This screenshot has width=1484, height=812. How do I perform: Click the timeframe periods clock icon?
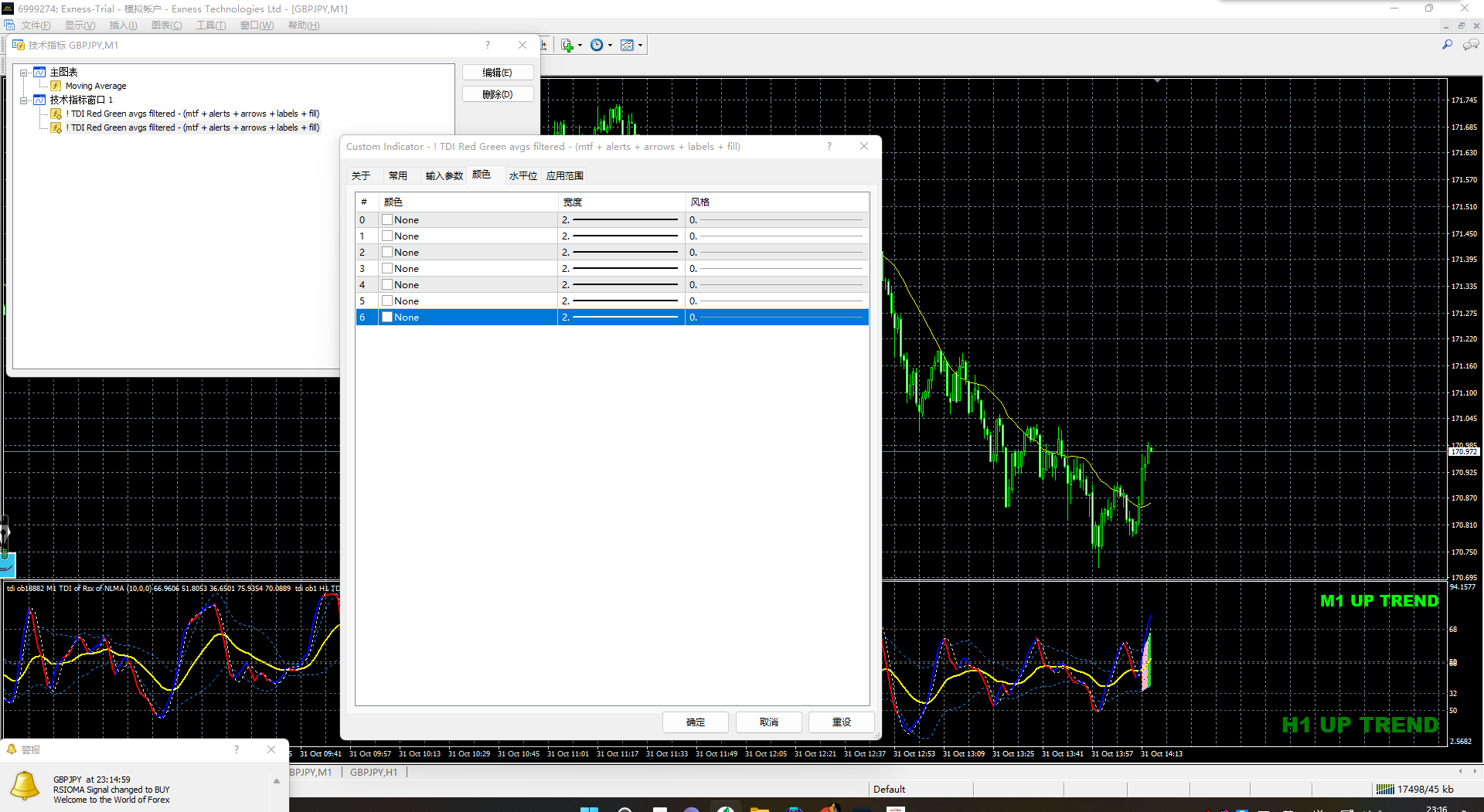coord(597,46)
